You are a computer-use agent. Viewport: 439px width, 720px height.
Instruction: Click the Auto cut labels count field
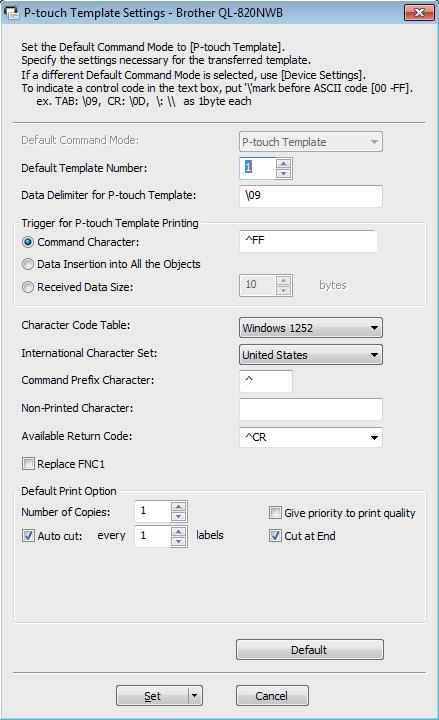(152, 536)
